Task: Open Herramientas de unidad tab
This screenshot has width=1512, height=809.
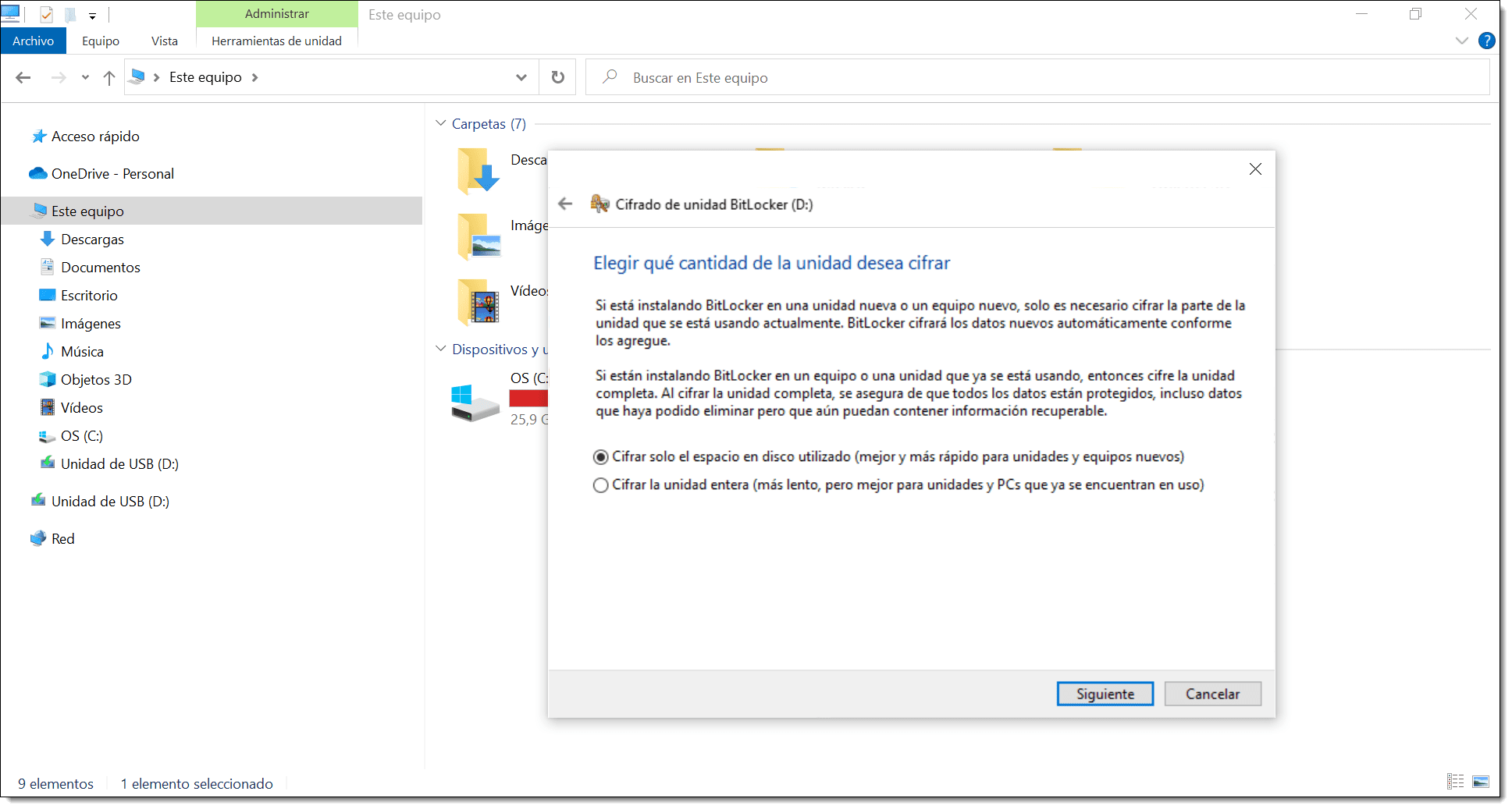Action: 276,41
